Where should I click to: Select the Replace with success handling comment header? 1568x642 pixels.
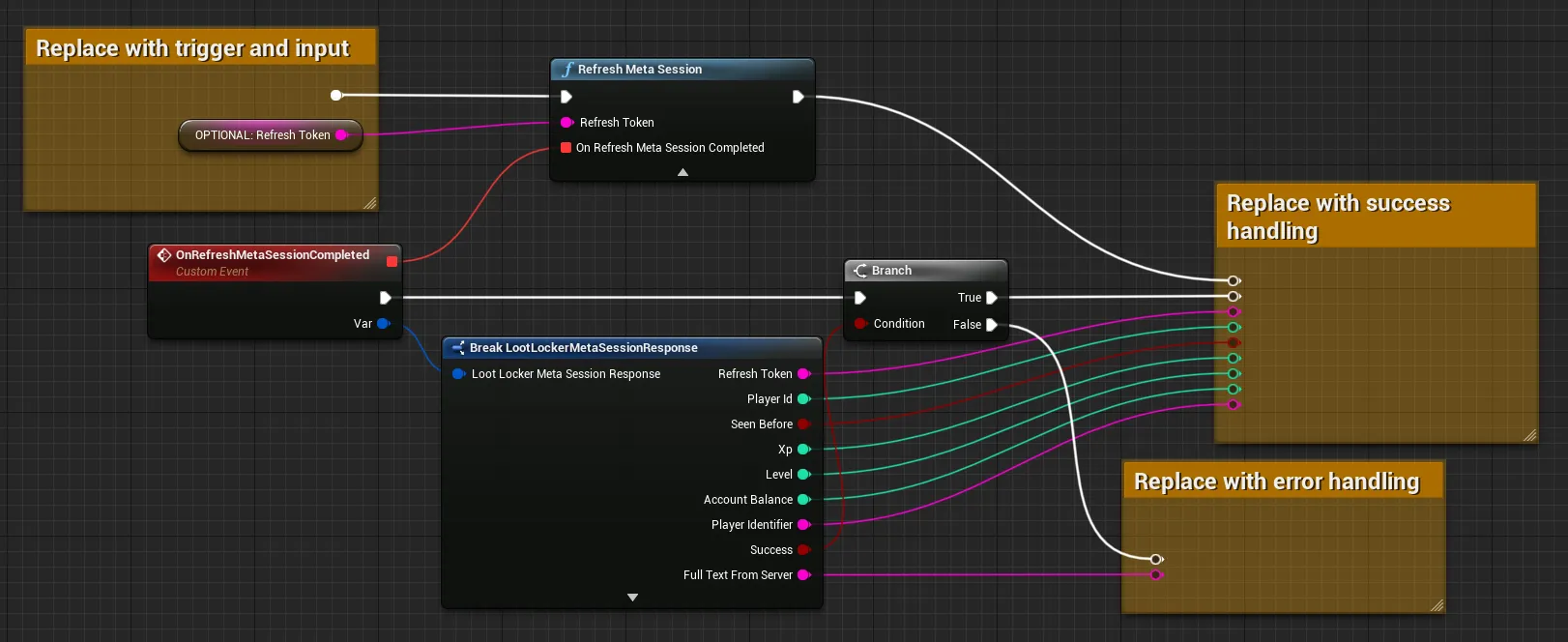click(1376, 217)
